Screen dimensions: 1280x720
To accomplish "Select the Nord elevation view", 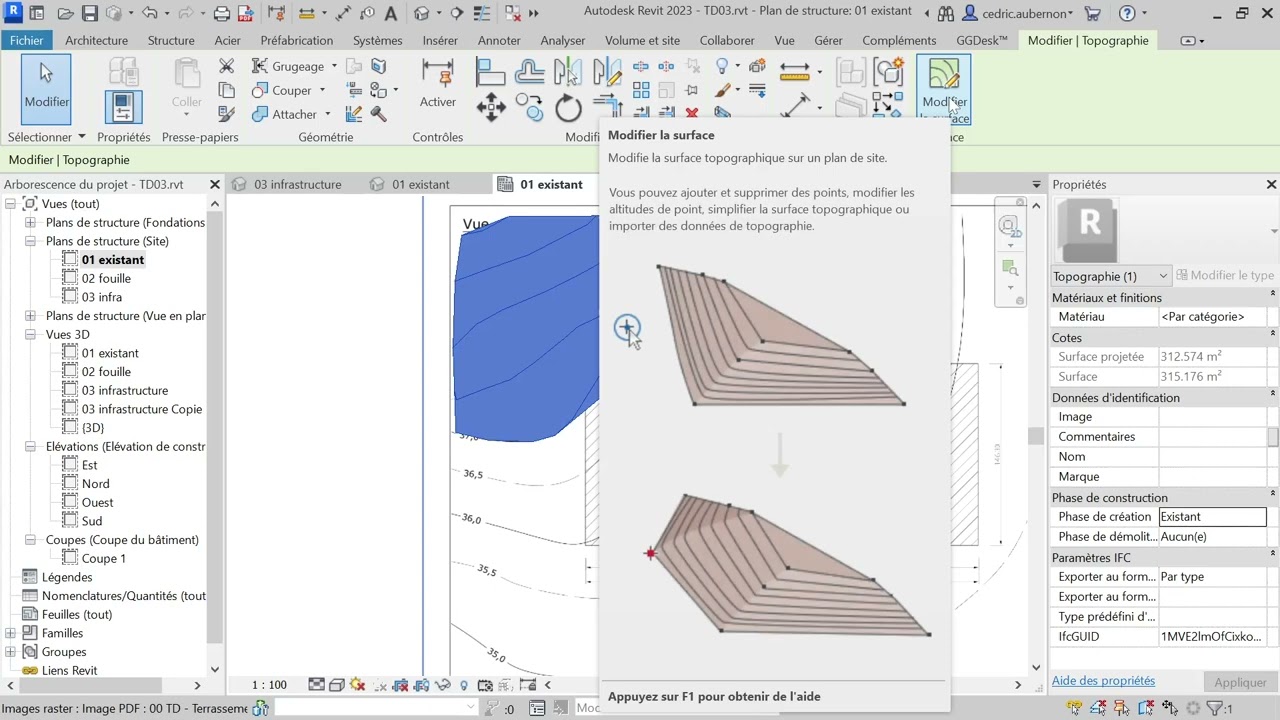I will point(96,484).
